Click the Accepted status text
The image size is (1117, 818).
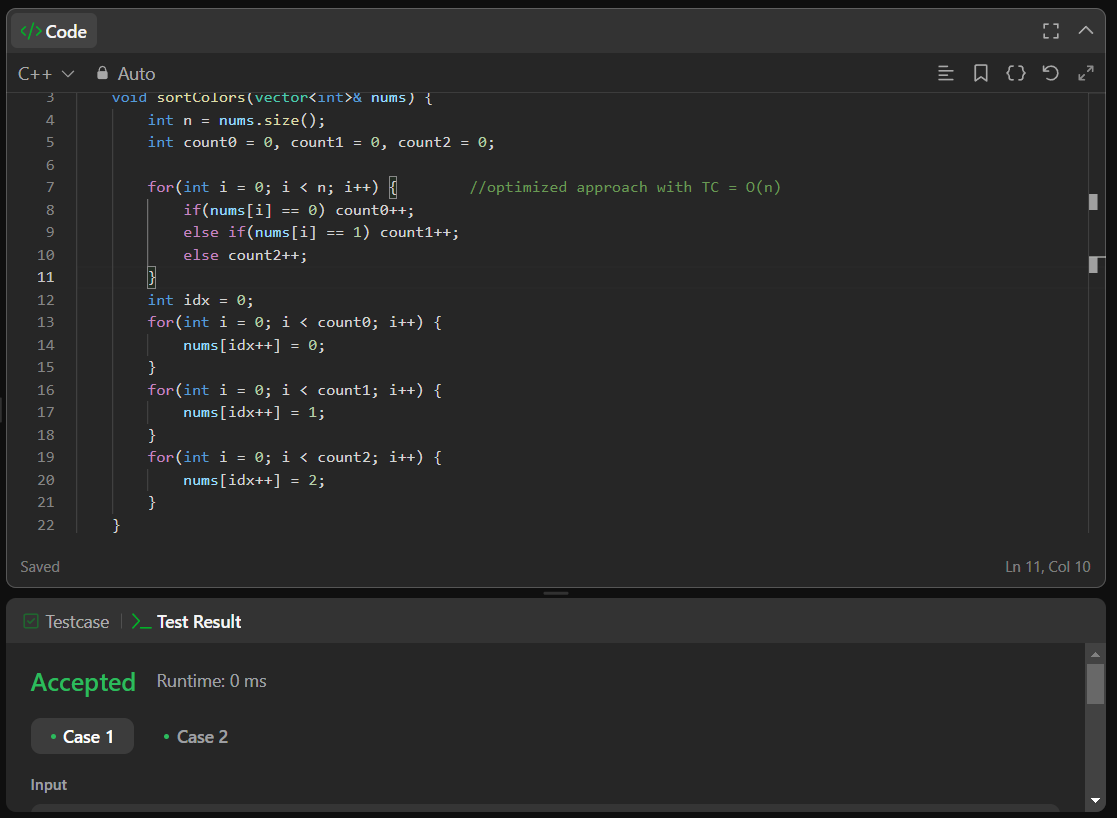[x=83, y=683]
